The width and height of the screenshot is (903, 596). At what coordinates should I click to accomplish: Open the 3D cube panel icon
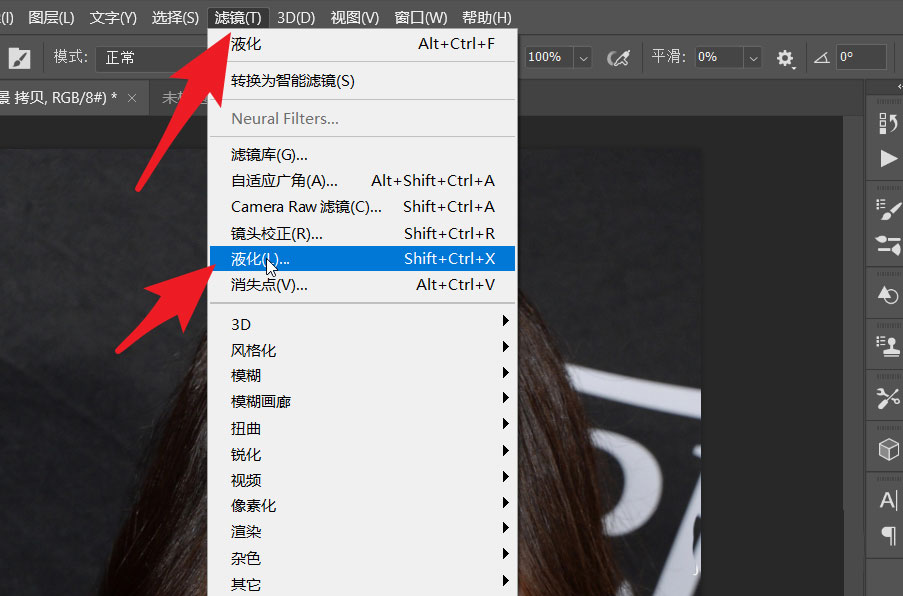pos(889,449)
